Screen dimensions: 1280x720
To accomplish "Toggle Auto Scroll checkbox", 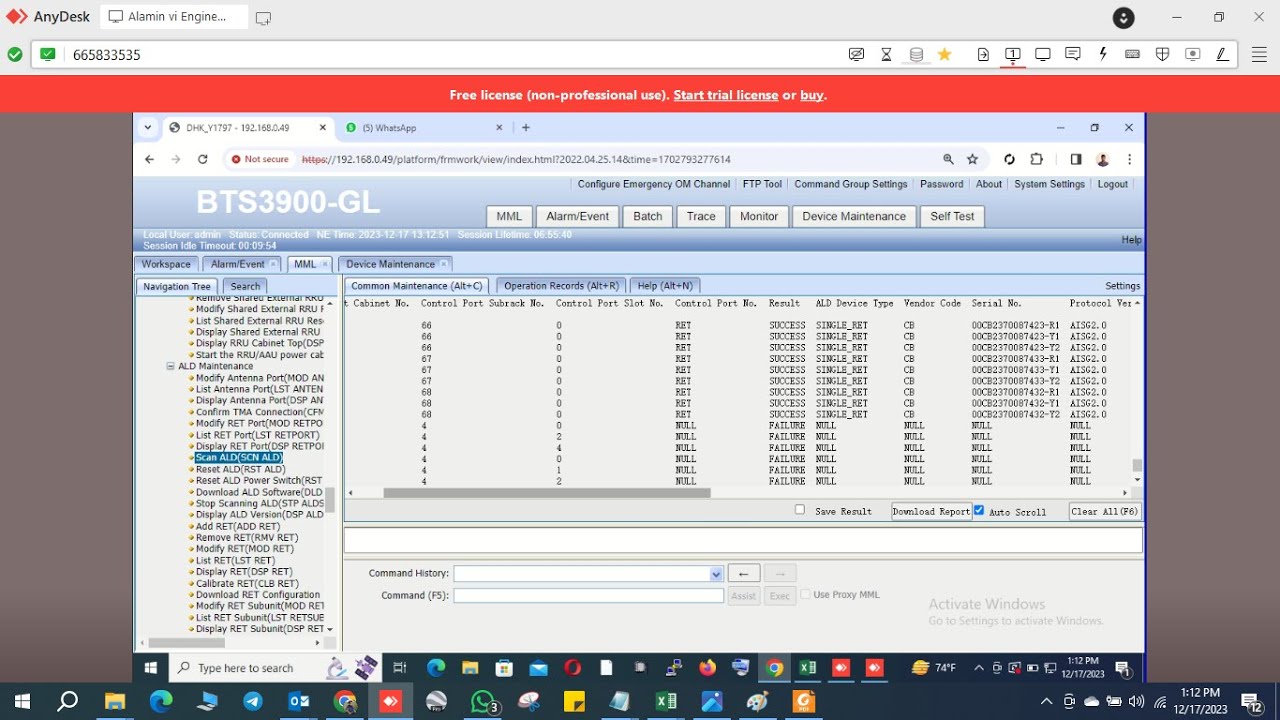I will [979, 510].
